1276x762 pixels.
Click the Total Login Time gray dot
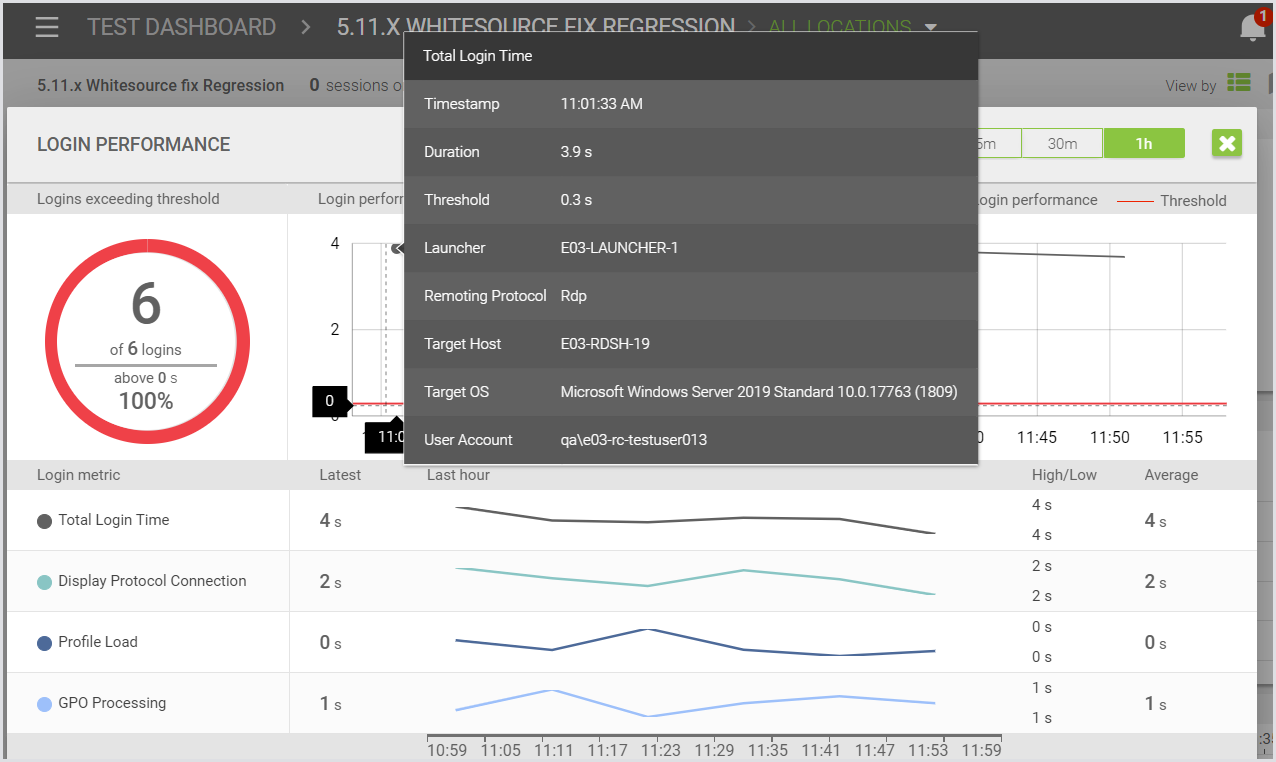pyautogui.click(x=44, y=521)
